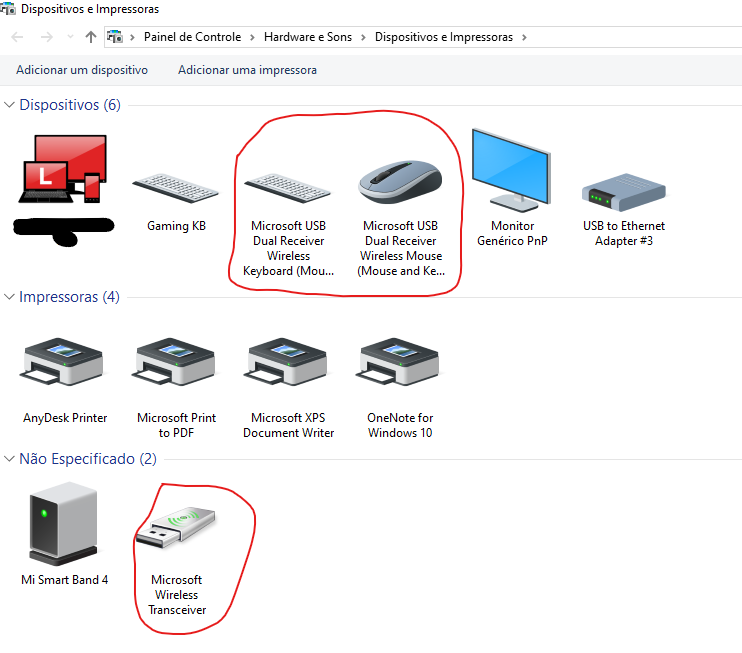Navigate to Painel de Controle breadcrumb
Image resolution: width=742 pixels, height=653 pixels.
193,37
